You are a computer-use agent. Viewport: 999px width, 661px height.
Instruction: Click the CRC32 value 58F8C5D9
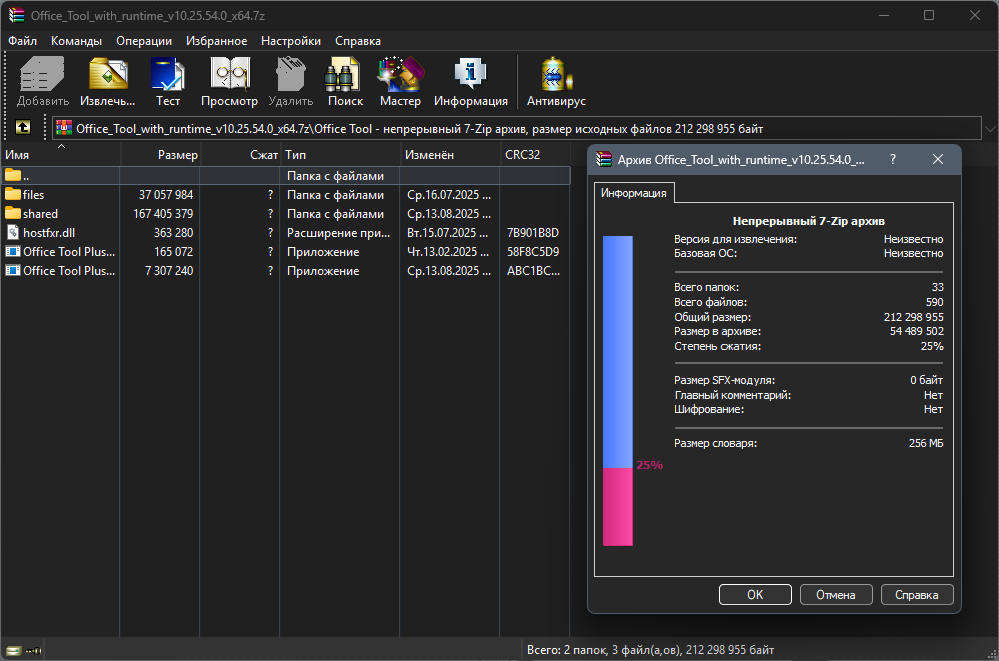coord(533,252)
